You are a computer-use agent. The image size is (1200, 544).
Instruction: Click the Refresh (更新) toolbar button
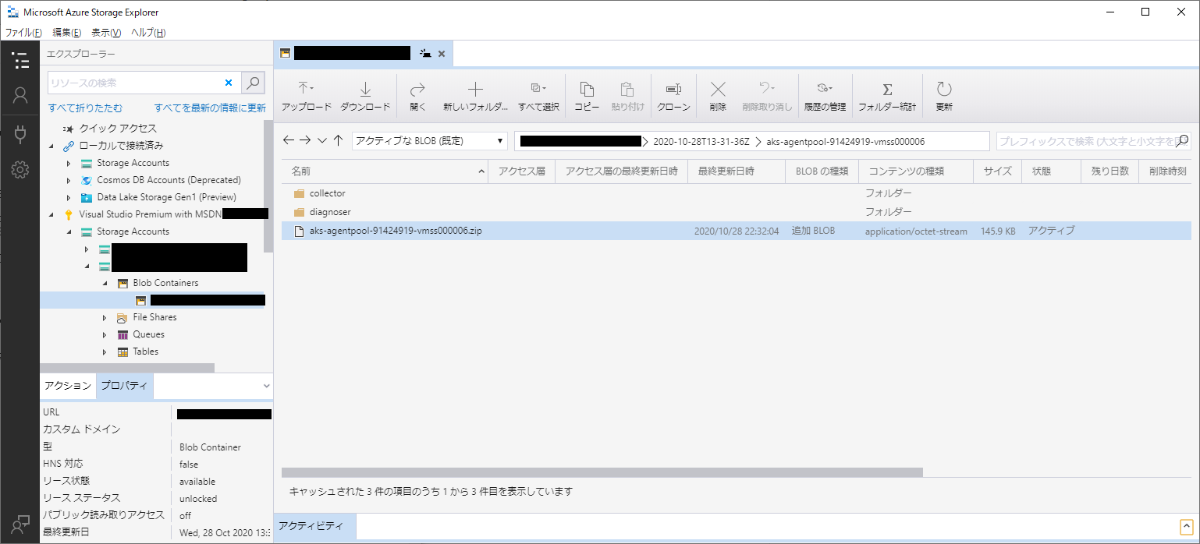point(944,97)
